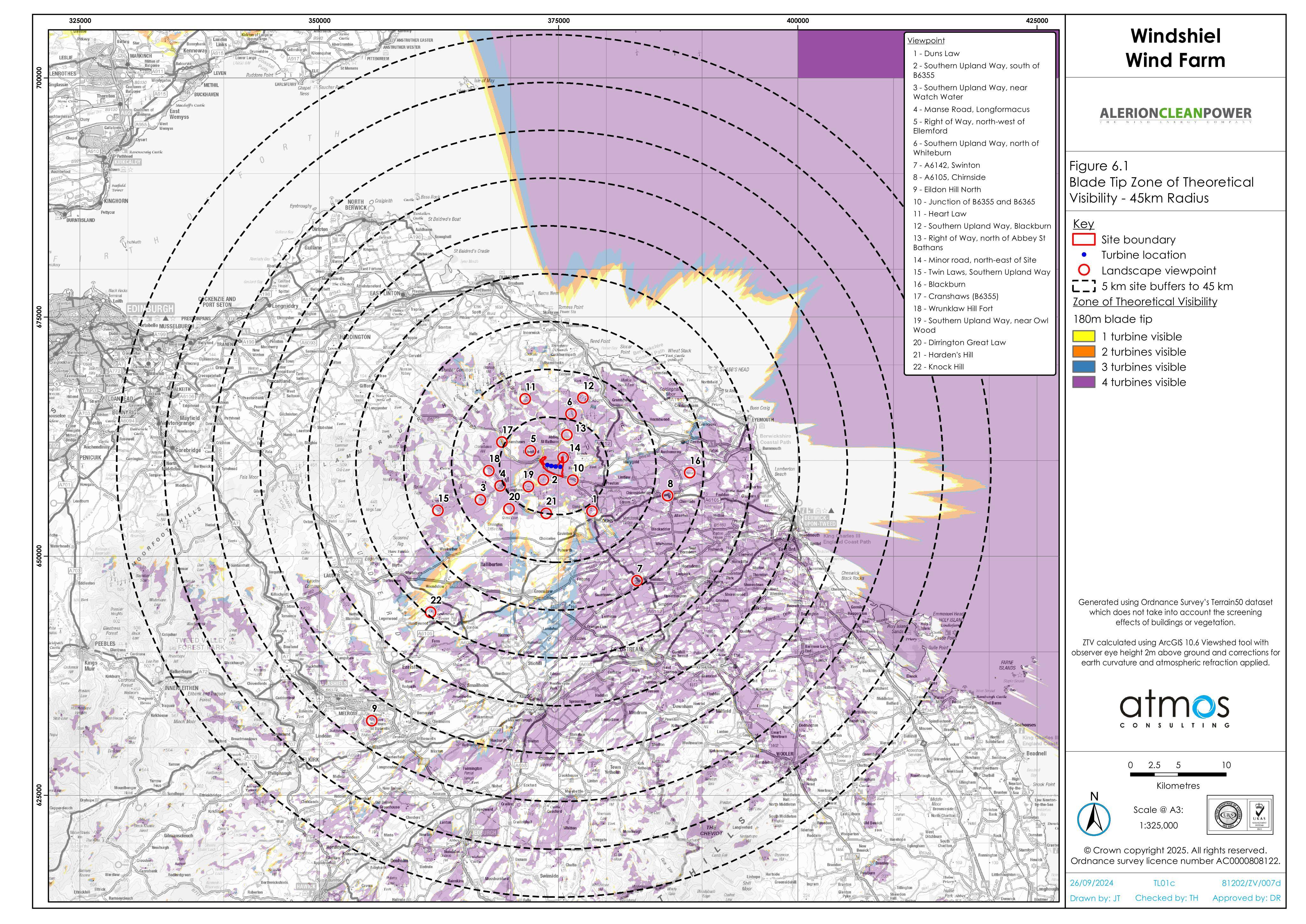Click viewpoint marker 7 near Swinton
The width and height of the screenshot is (1306, 924).
click(637, 580)
